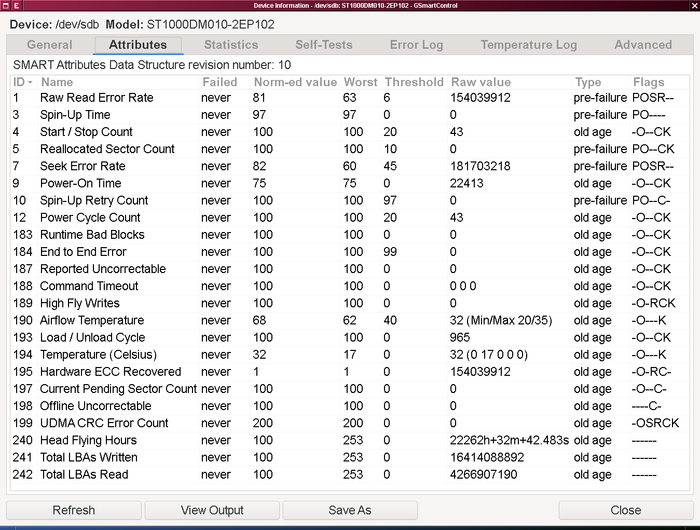Select the Attributes tab
700x530 pixels.
[137, 45]
